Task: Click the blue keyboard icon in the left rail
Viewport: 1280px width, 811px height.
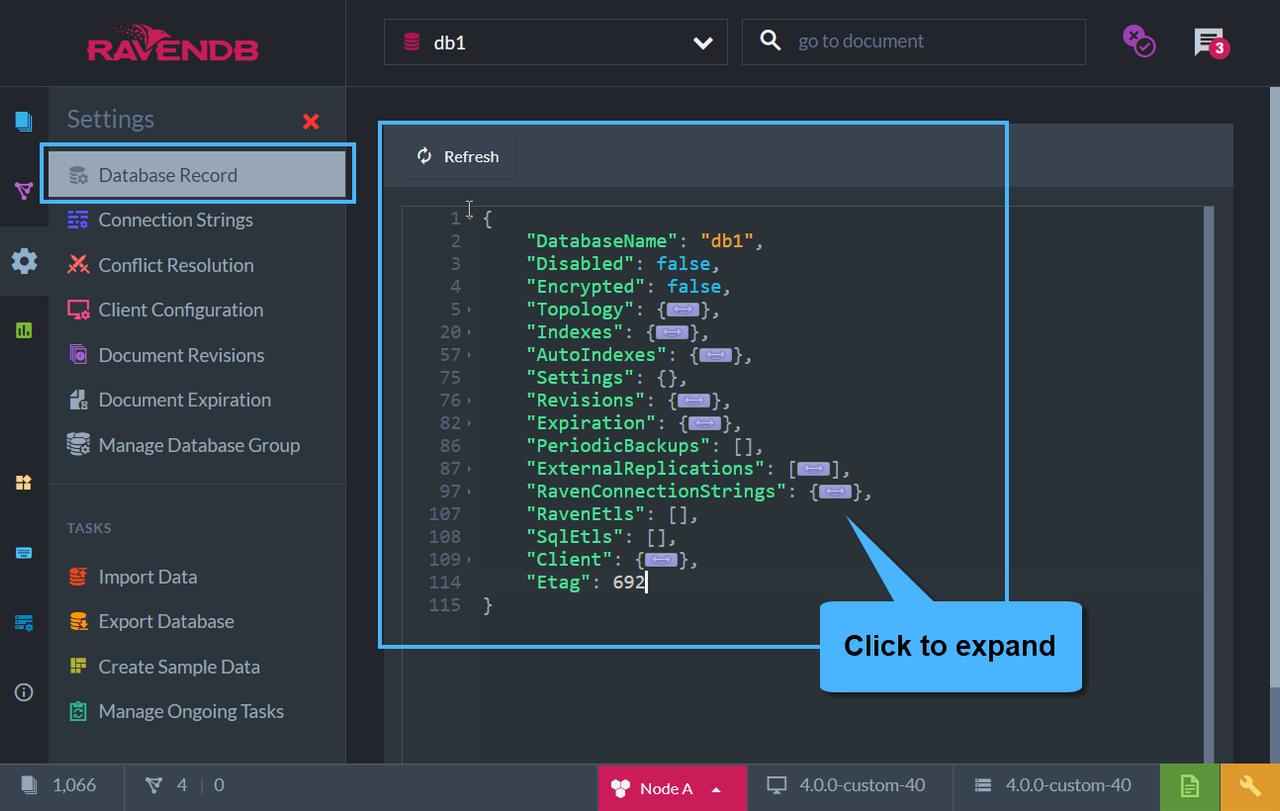Action: click(24, 553)
